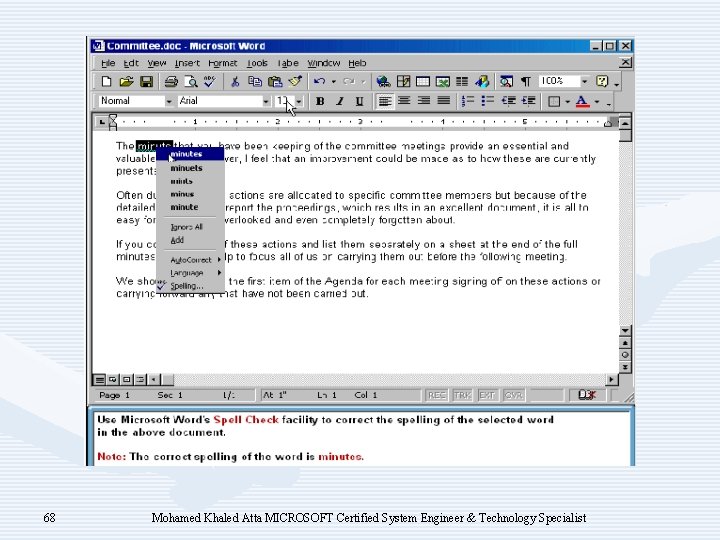Click Select Browse Object round button
Viewport: 720px width, 540px height.
[x=624, y=355]
